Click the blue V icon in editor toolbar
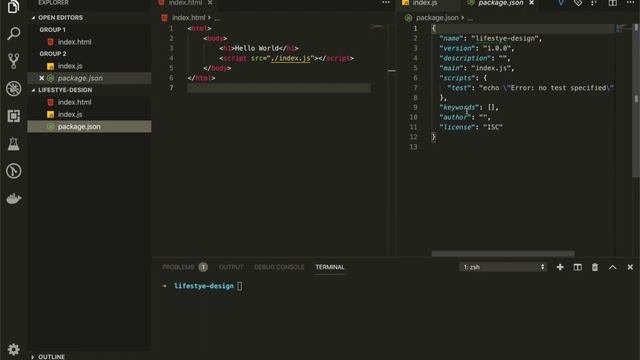 pos(561,3)
